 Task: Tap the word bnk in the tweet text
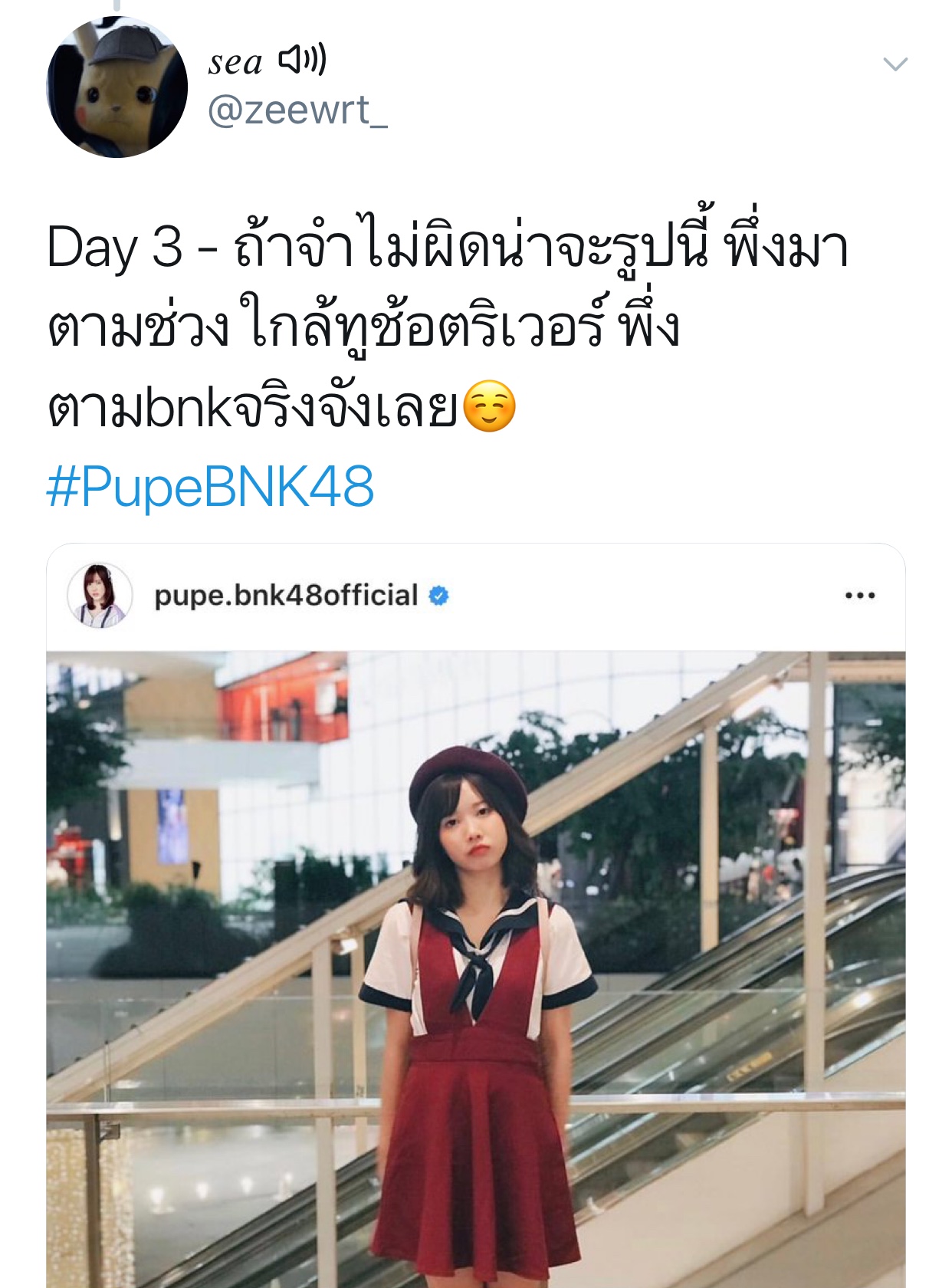click(x=188, y=408)
